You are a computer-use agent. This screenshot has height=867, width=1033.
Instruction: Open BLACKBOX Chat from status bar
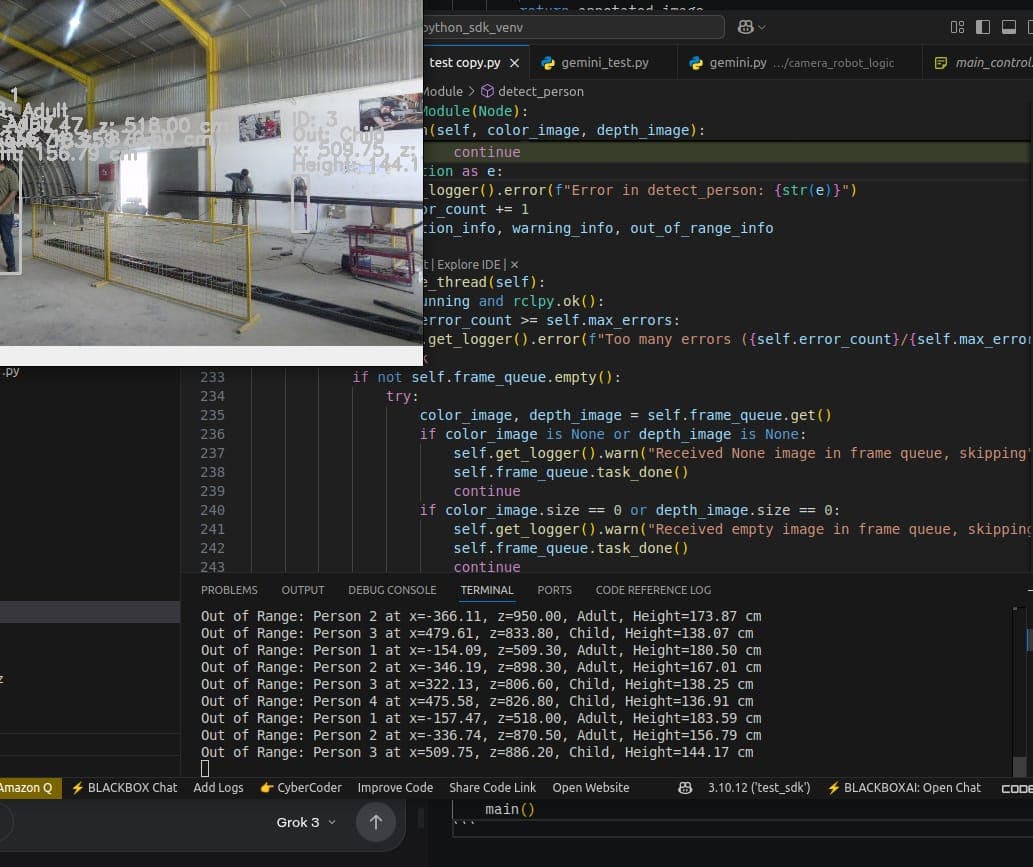pyautogui.click(x=125, y=788)
